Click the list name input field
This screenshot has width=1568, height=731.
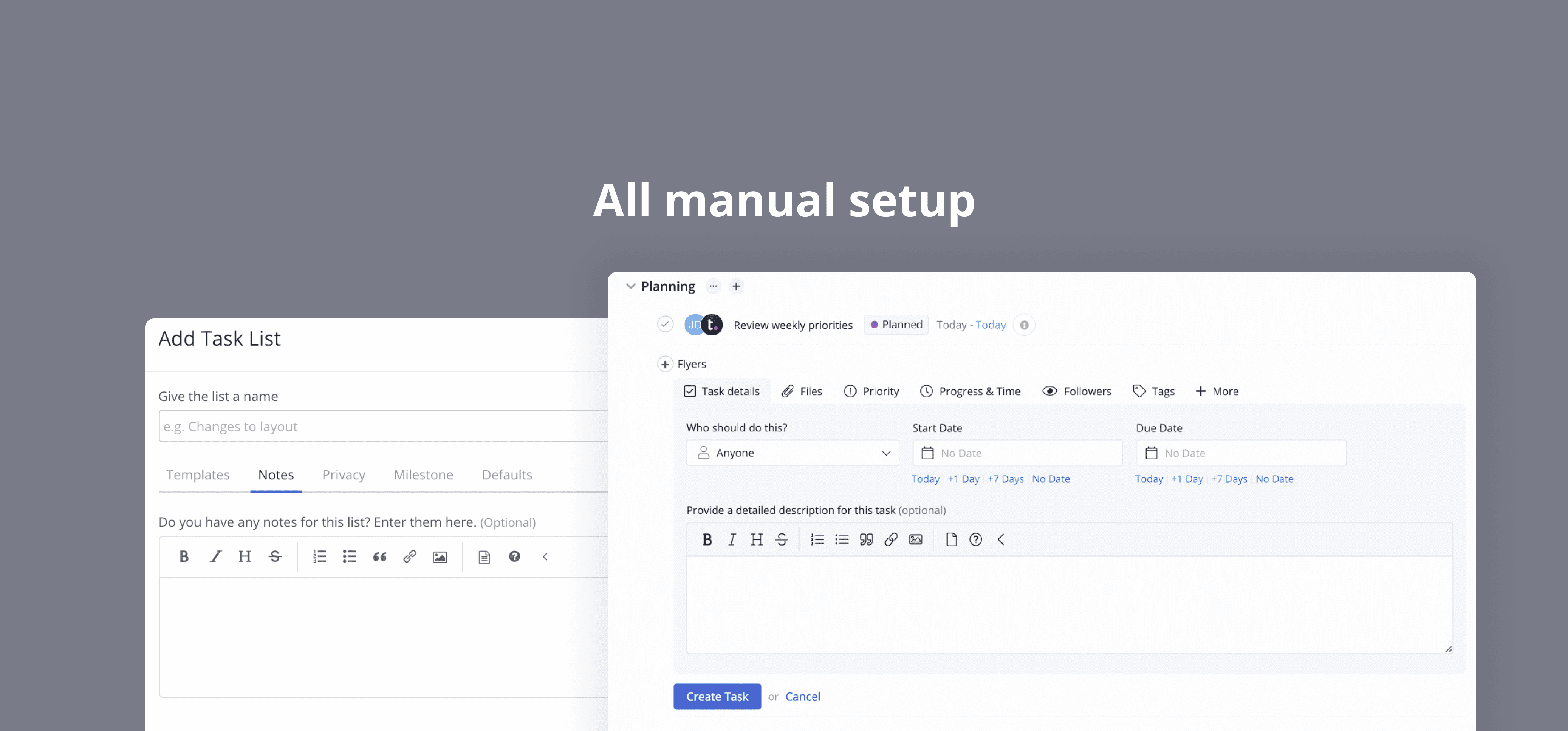(384, 427)
